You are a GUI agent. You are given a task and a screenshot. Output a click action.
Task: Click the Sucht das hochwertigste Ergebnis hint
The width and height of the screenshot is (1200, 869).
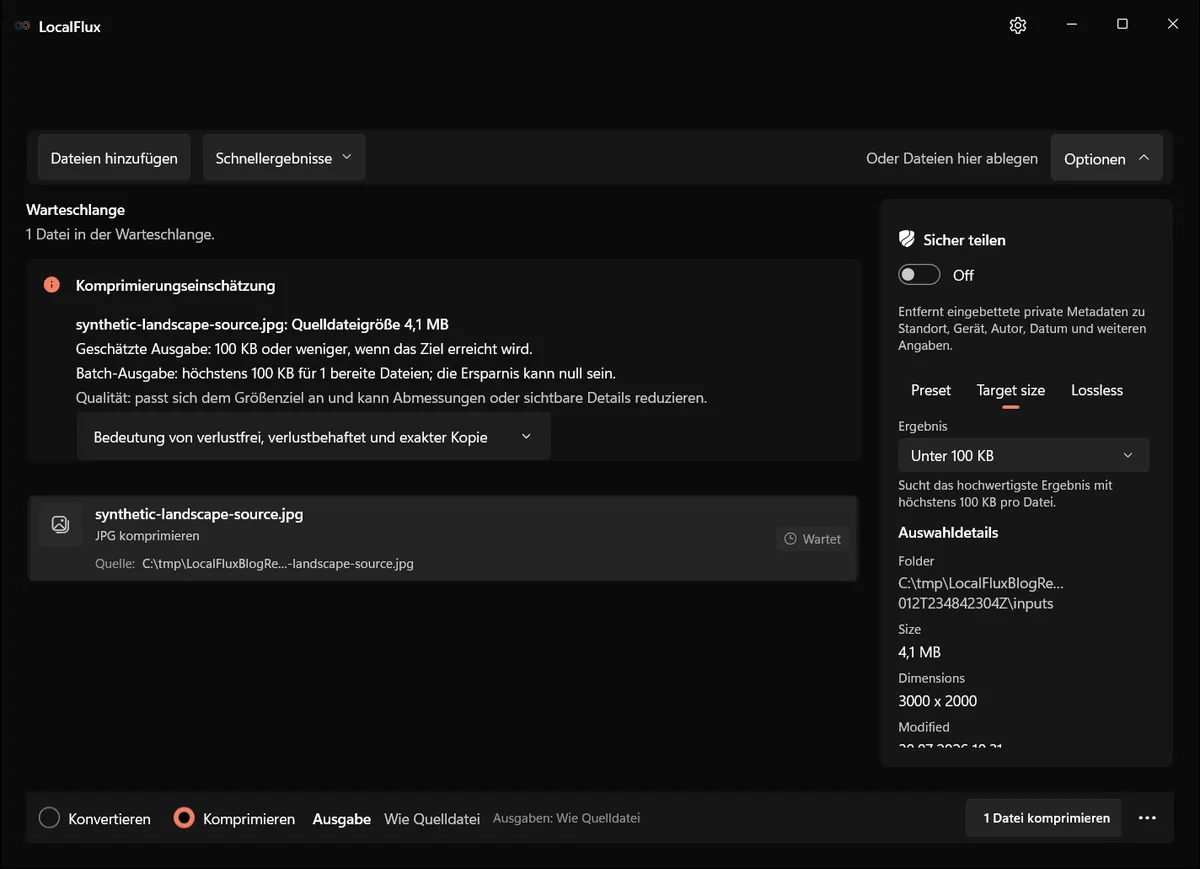(x=1005, y=493)
